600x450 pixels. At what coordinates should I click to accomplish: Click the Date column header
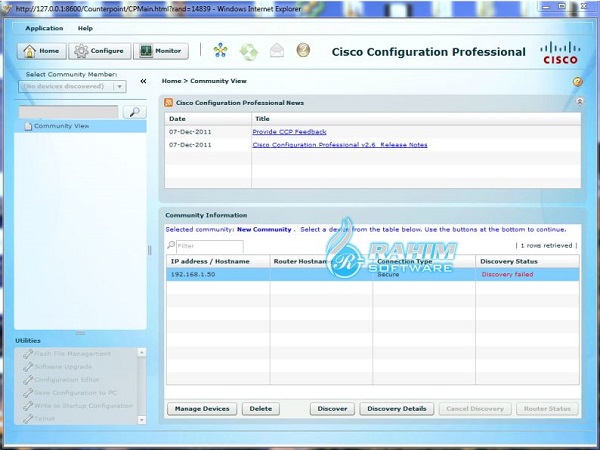pos(208,119)
